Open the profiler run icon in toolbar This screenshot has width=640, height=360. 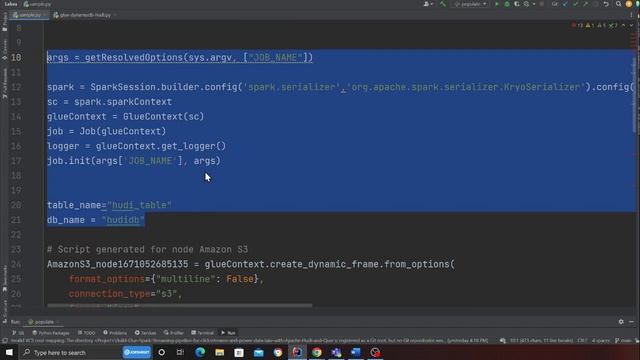click(x=527, y=4)
